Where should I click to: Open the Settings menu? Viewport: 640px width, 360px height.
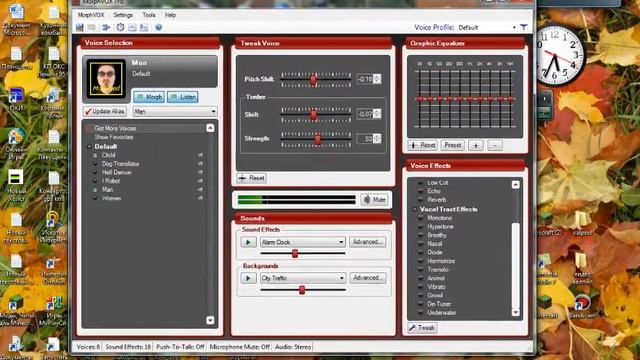(x=123, y=15)
